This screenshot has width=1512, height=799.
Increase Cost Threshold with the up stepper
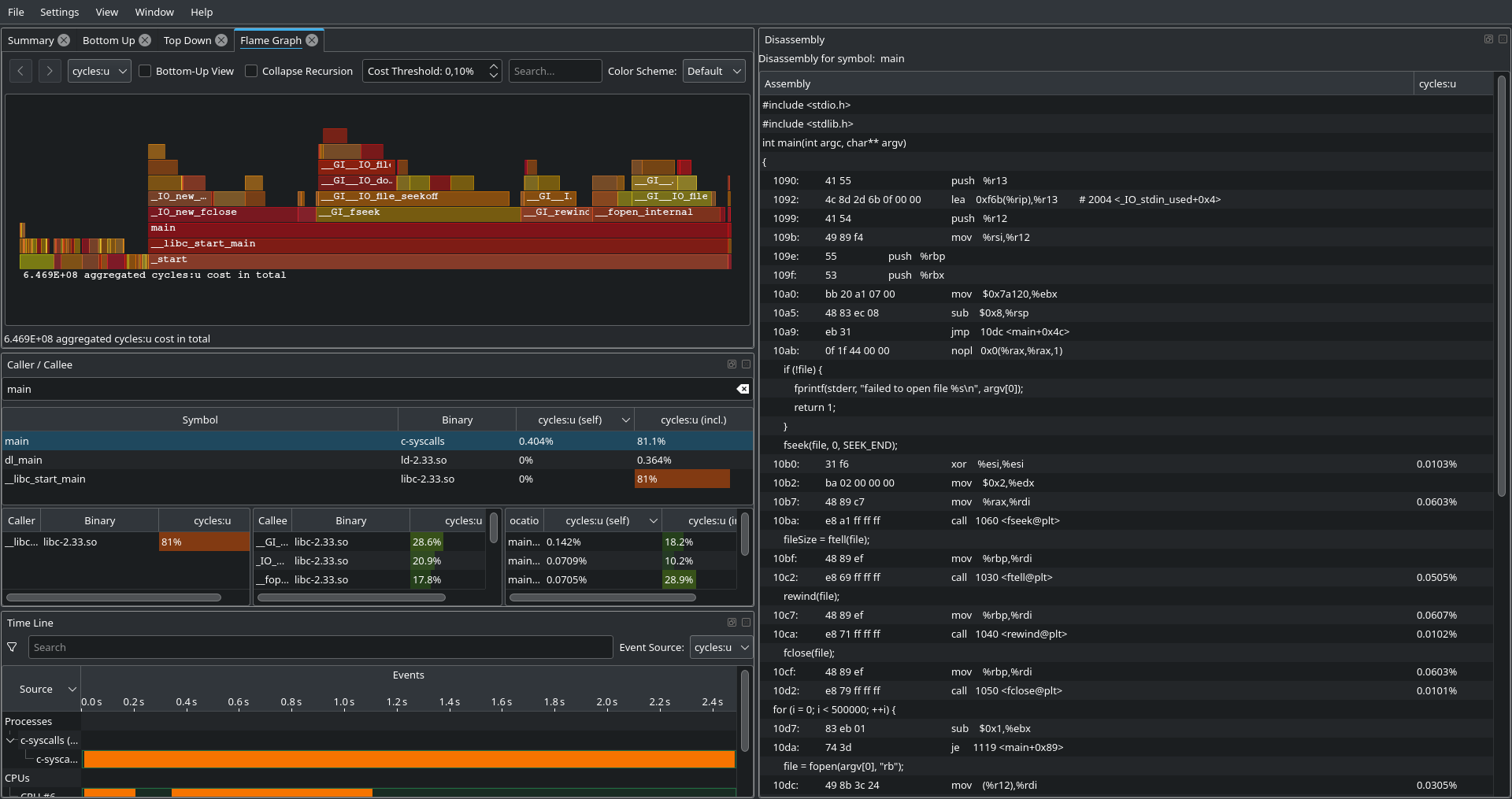(493, 66)
